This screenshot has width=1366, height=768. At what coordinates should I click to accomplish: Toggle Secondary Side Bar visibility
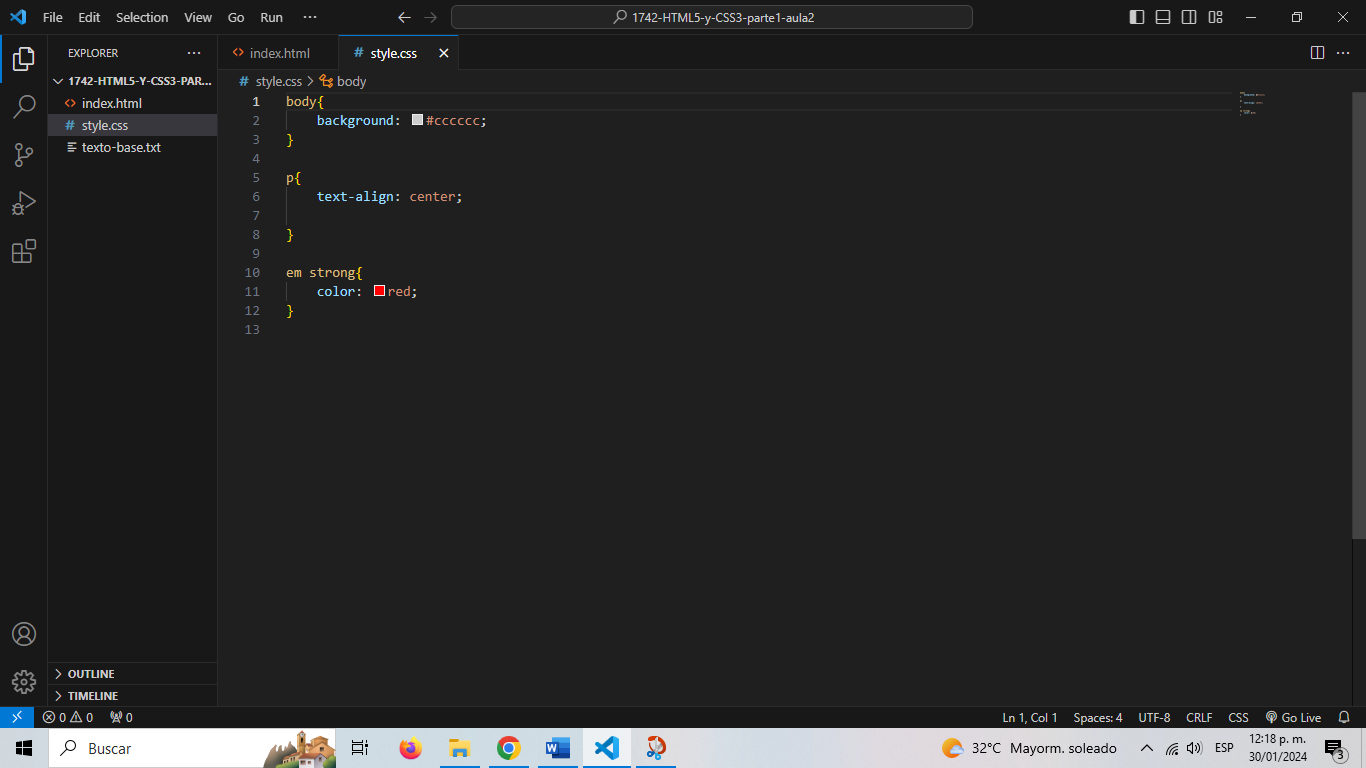click(x=1189, y=17)
